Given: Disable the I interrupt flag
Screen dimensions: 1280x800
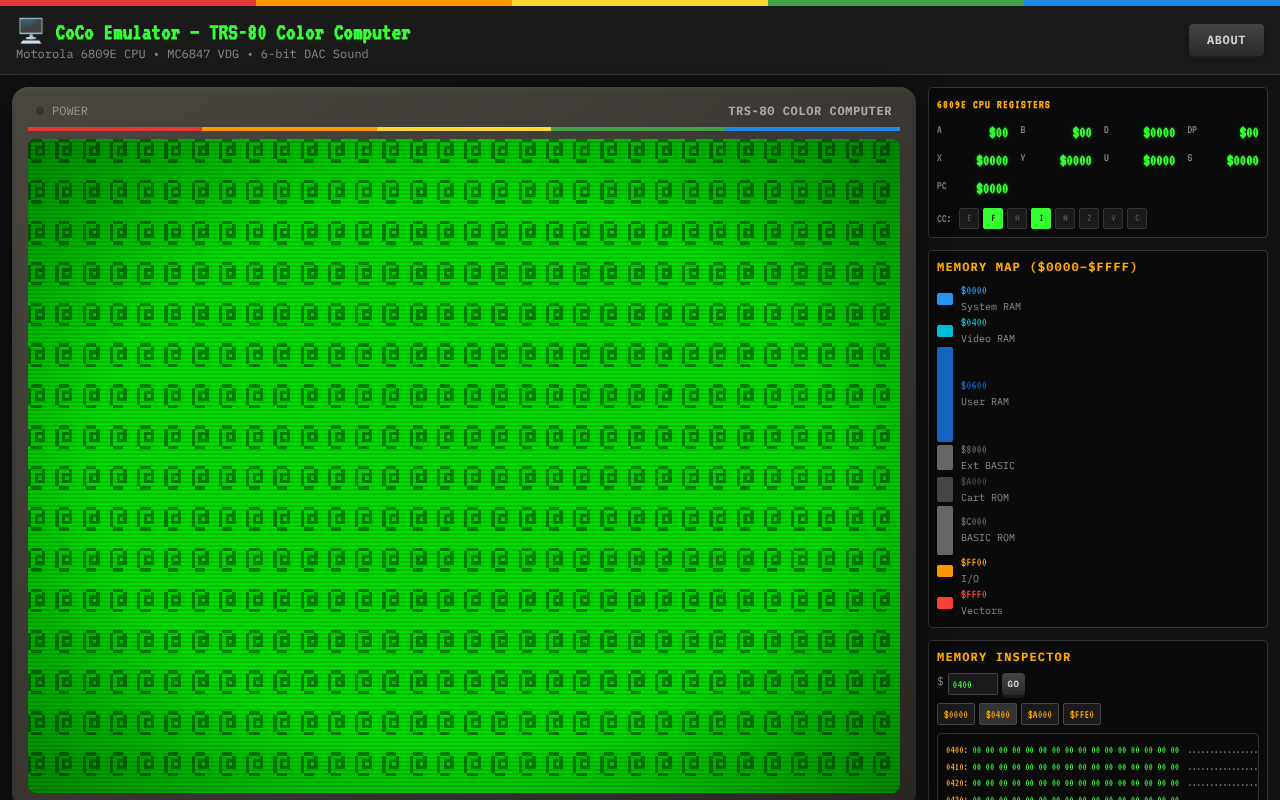Looking at the screenshot, I should pos(1040,218).
